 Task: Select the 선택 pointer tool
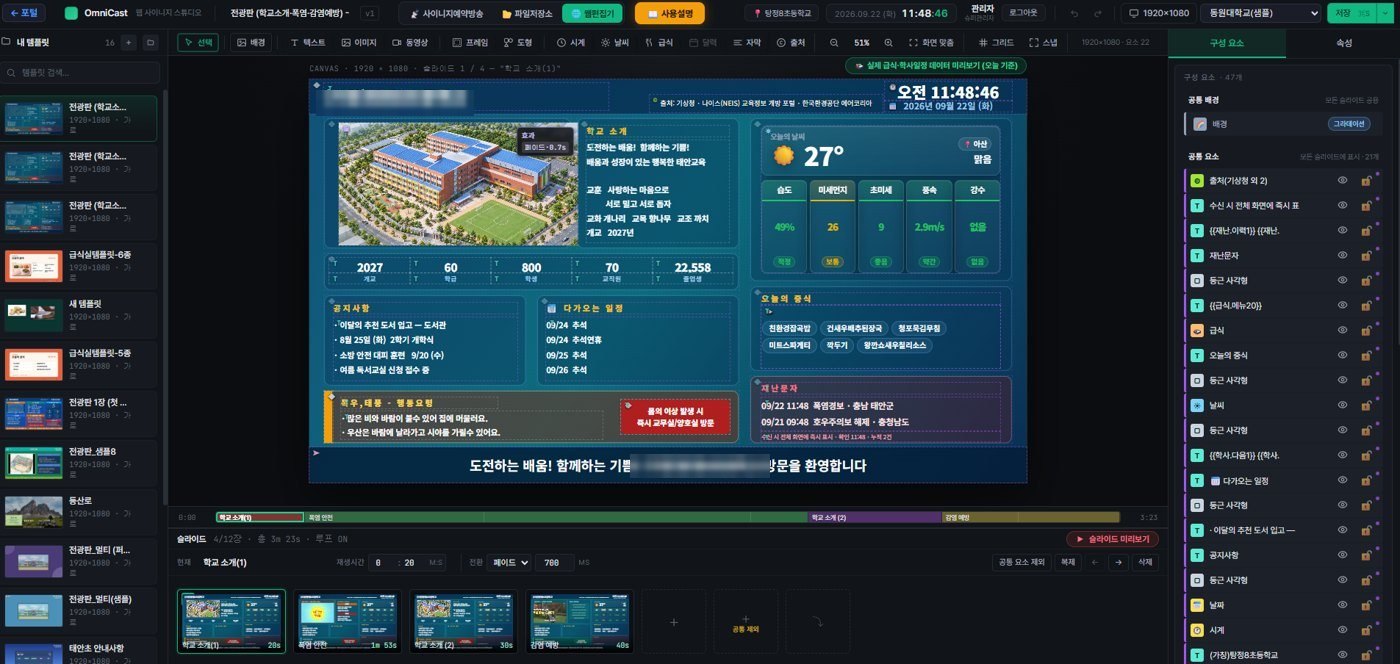[x=198, y=43]
